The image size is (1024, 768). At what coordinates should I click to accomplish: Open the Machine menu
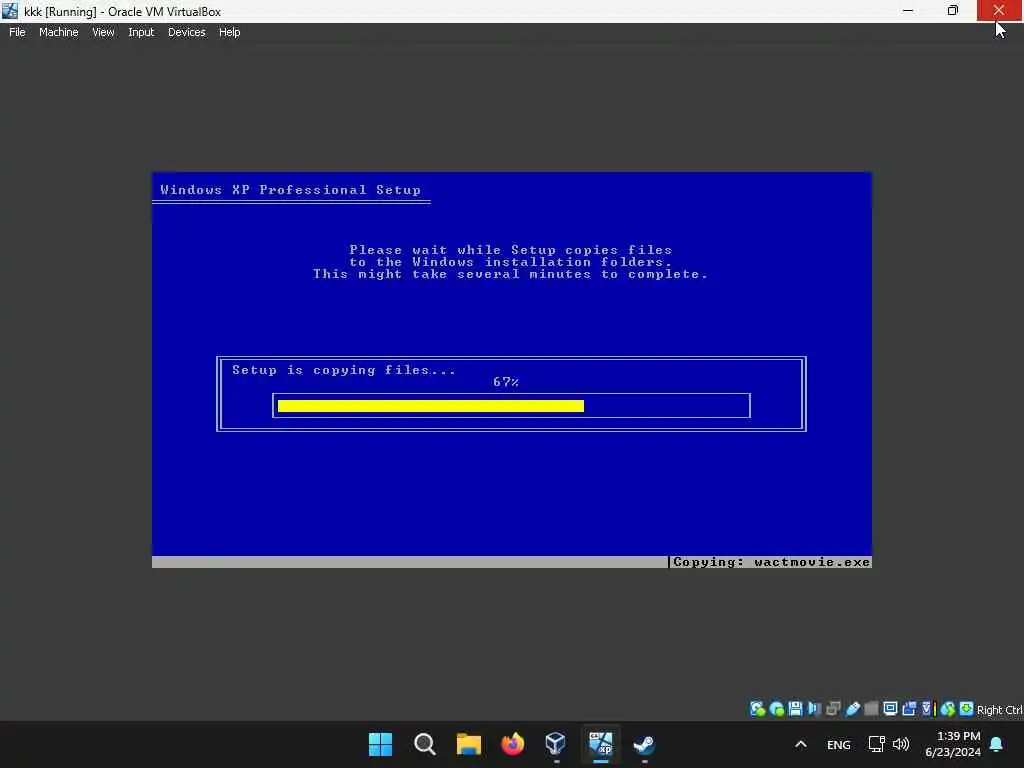(x=59, y=32)
